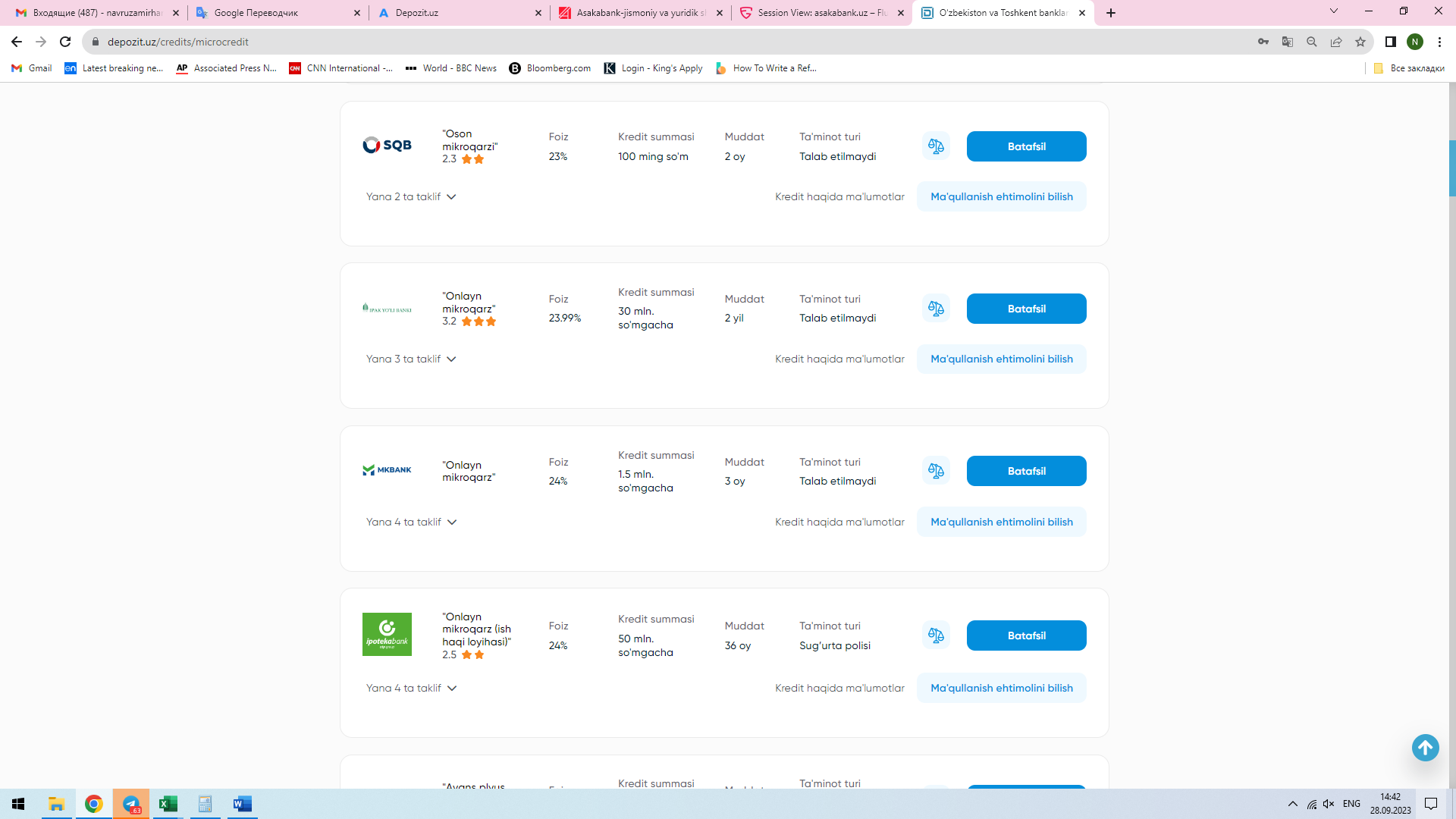The width and height of the screenshot is (1456, 819).
Task: Click the Ipoteka Bank logo
Action: point(387,634)
